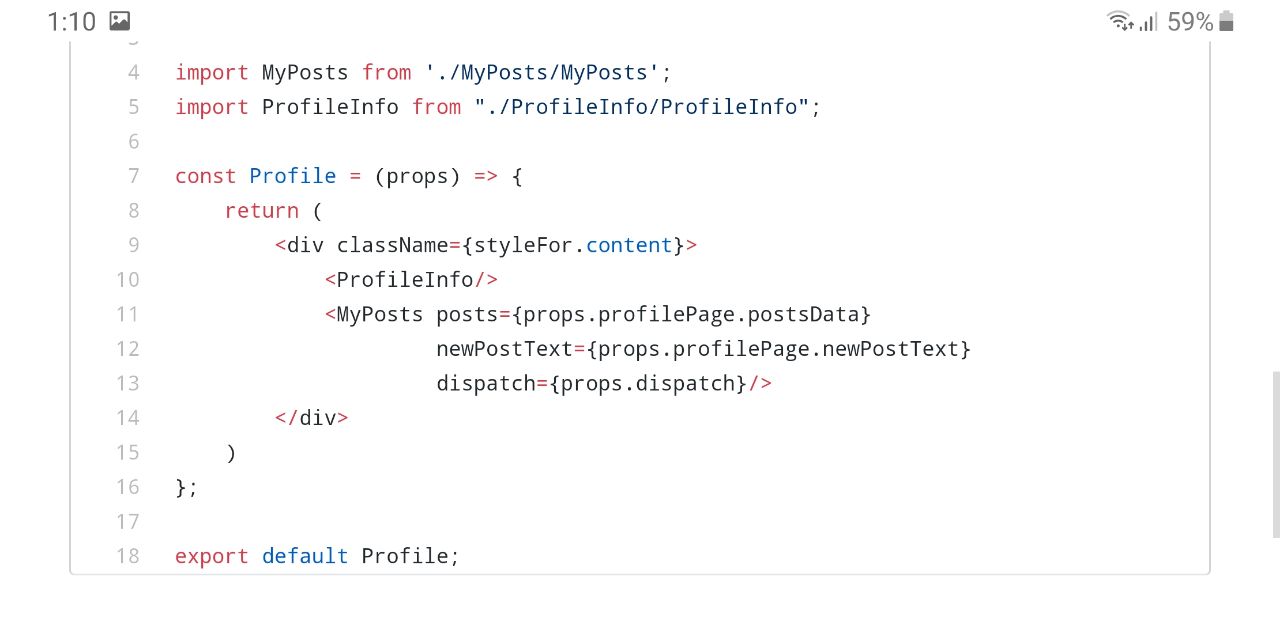Select line number 18
The image size is (1280, 622).
click(x=127, y=556)
